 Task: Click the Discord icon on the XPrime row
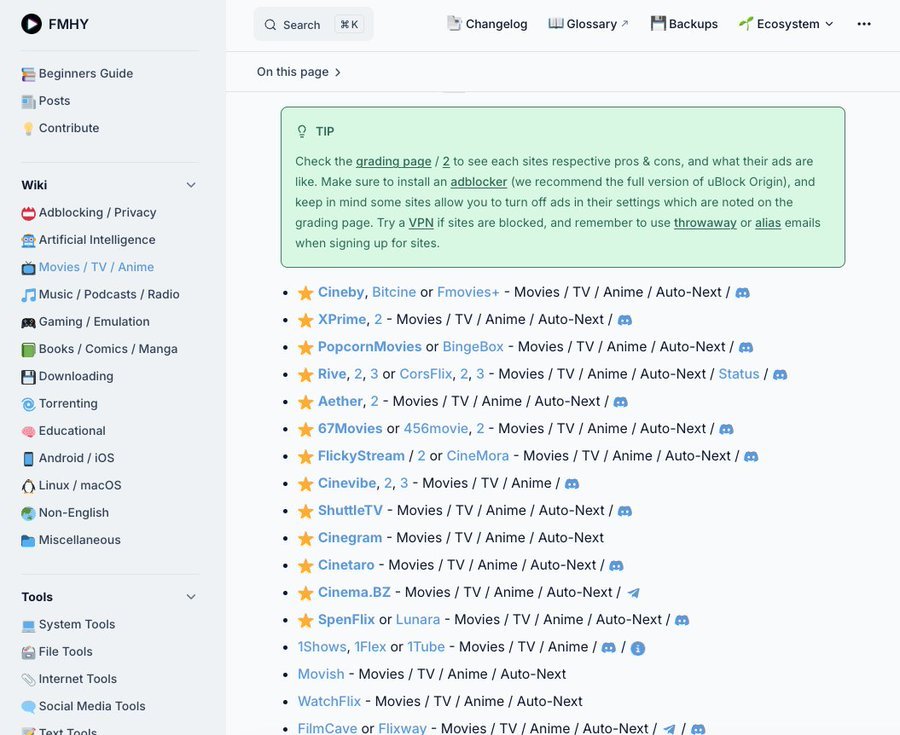pyautogui.click(x=624, y=320)
